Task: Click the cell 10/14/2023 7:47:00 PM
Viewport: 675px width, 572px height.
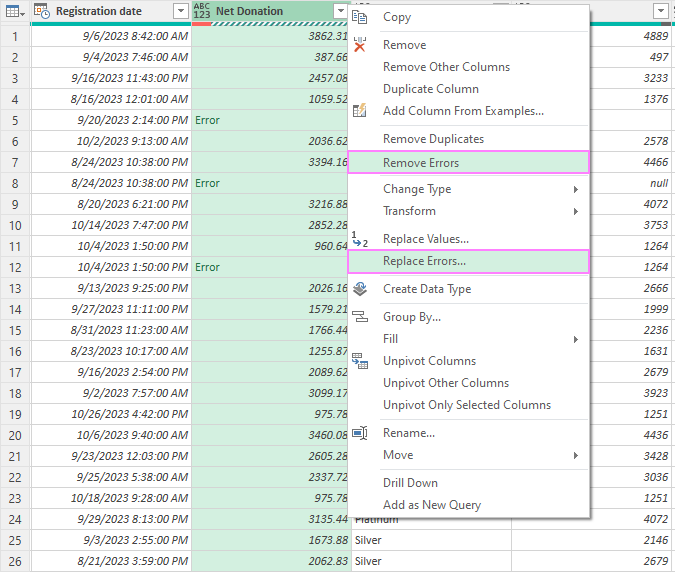Action: (111, 225)
